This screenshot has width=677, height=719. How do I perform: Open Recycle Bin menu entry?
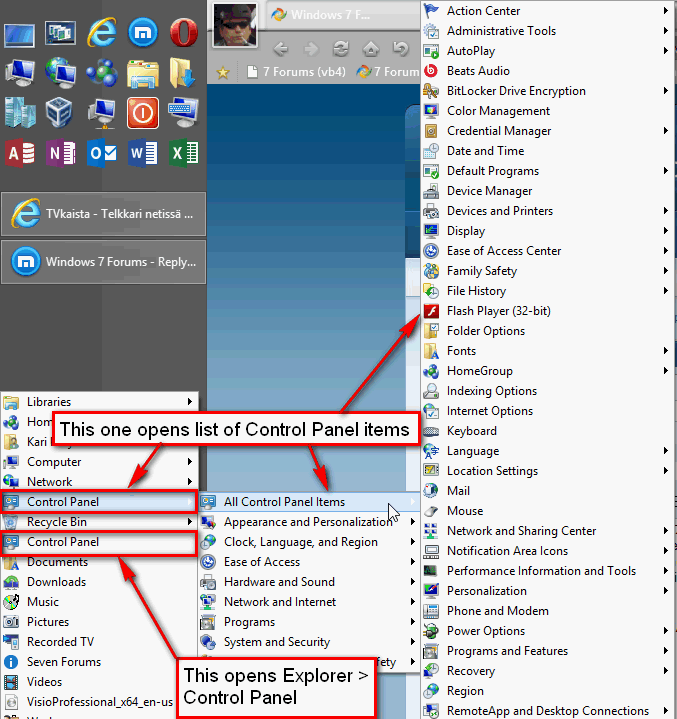pyautogui.click(x=100, y=522)
